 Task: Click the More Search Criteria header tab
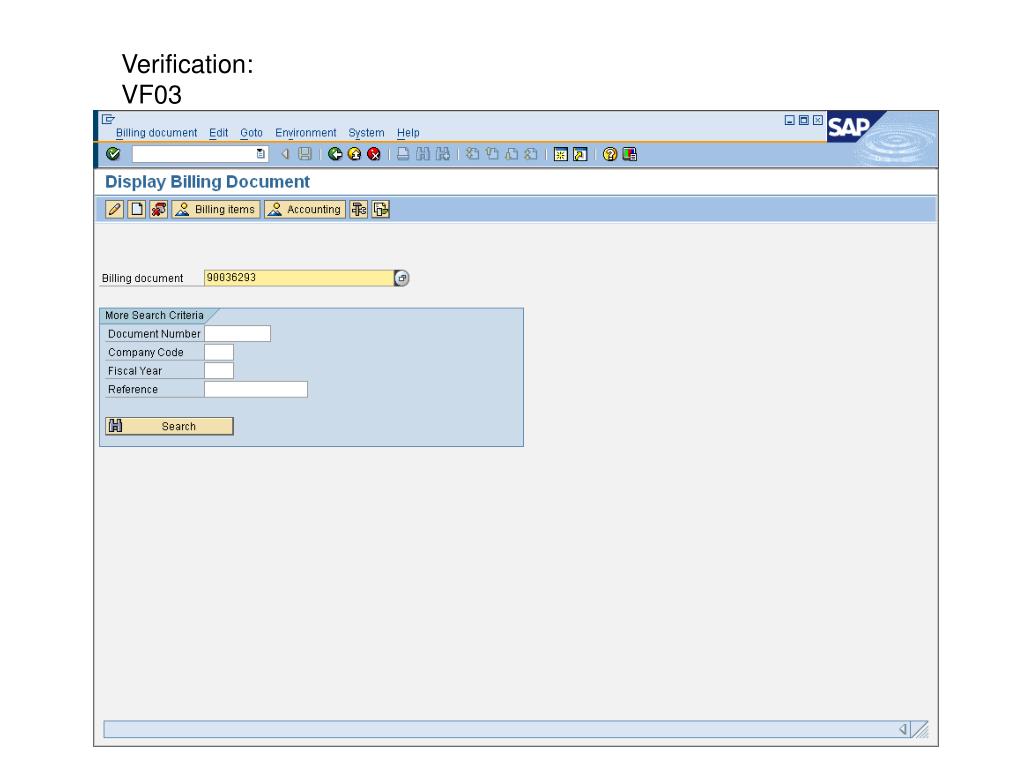[155, 315]
